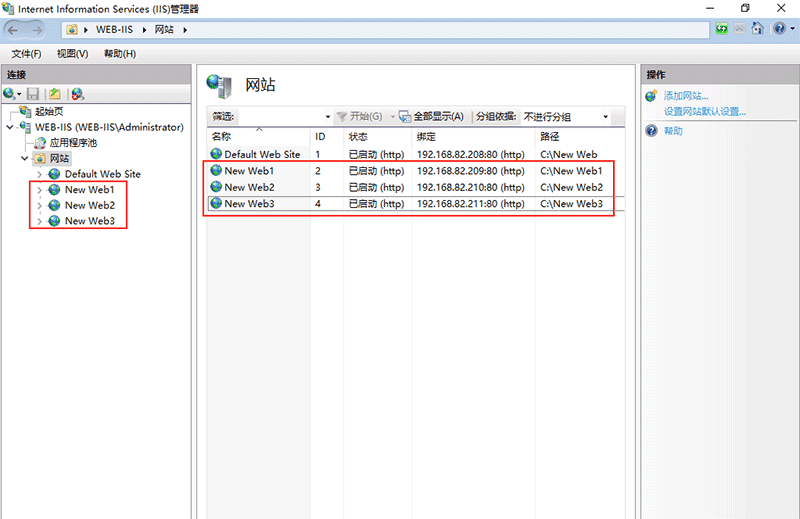This screenshot has height=519, width=800.
Task: Click path C:\New Web3 cell
Action: click(571, 204)
